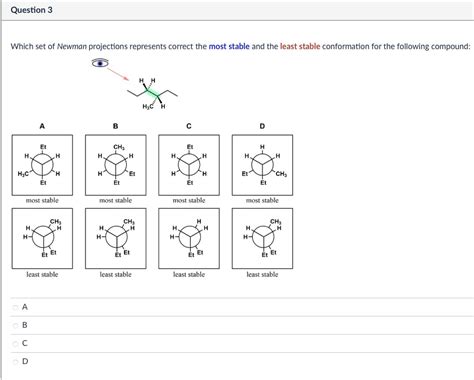Click option A least stable Newman projection
Viewport: 474px width, 380px height.
click(42, 238)
